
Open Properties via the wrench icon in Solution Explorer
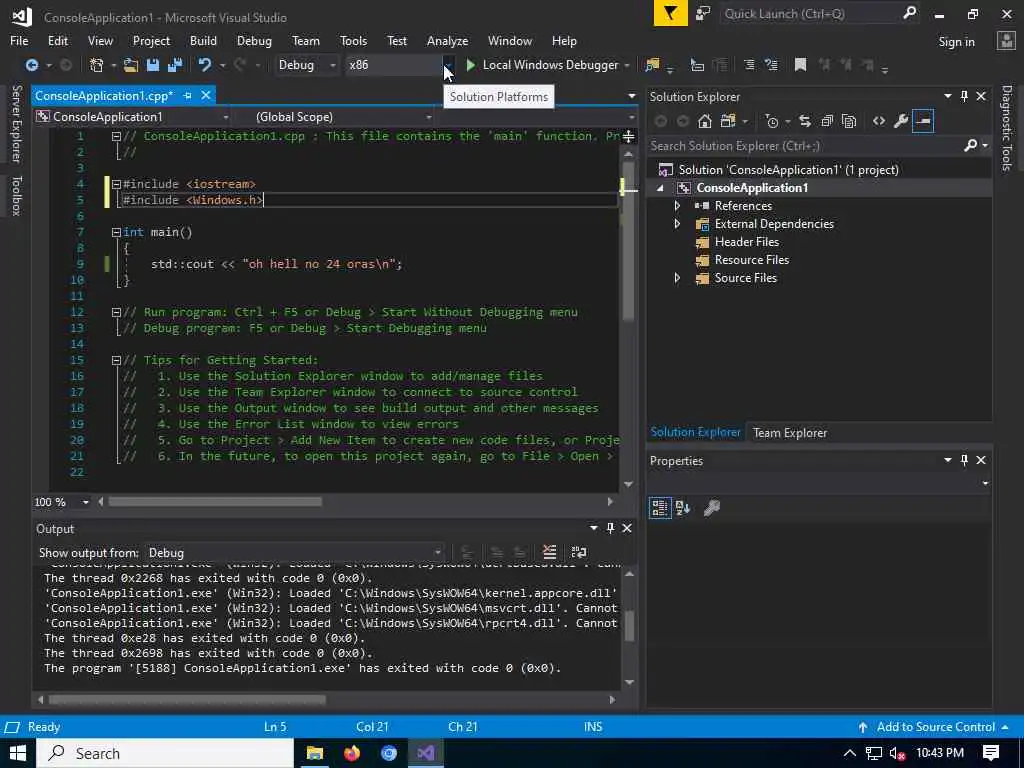[x=901, y=121]
